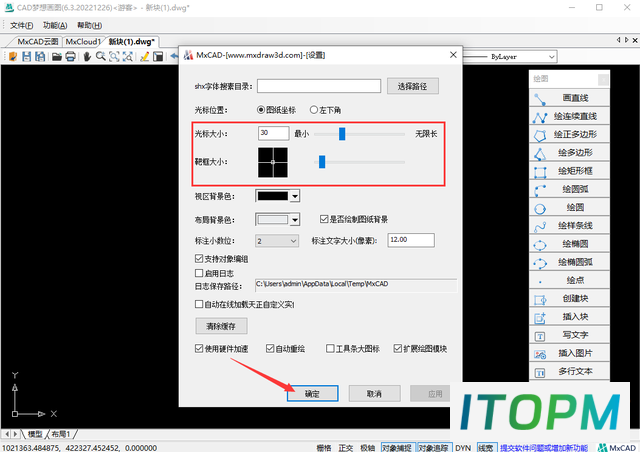Select the 多行文本 multiline text tool
Image resolution: width=640 pixels, height=452 pixels.
(569, 371)
